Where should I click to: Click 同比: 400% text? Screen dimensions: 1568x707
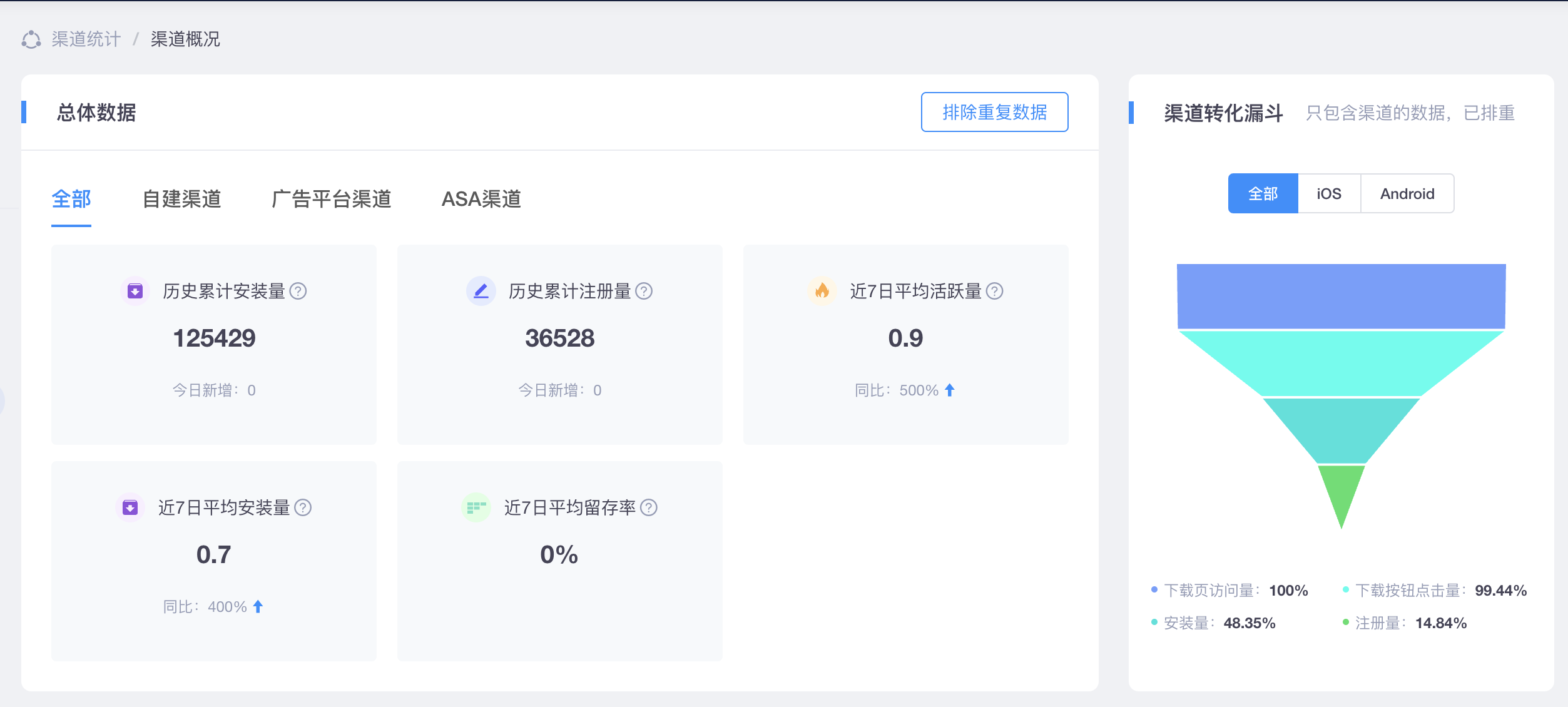(x=205, y=607)
